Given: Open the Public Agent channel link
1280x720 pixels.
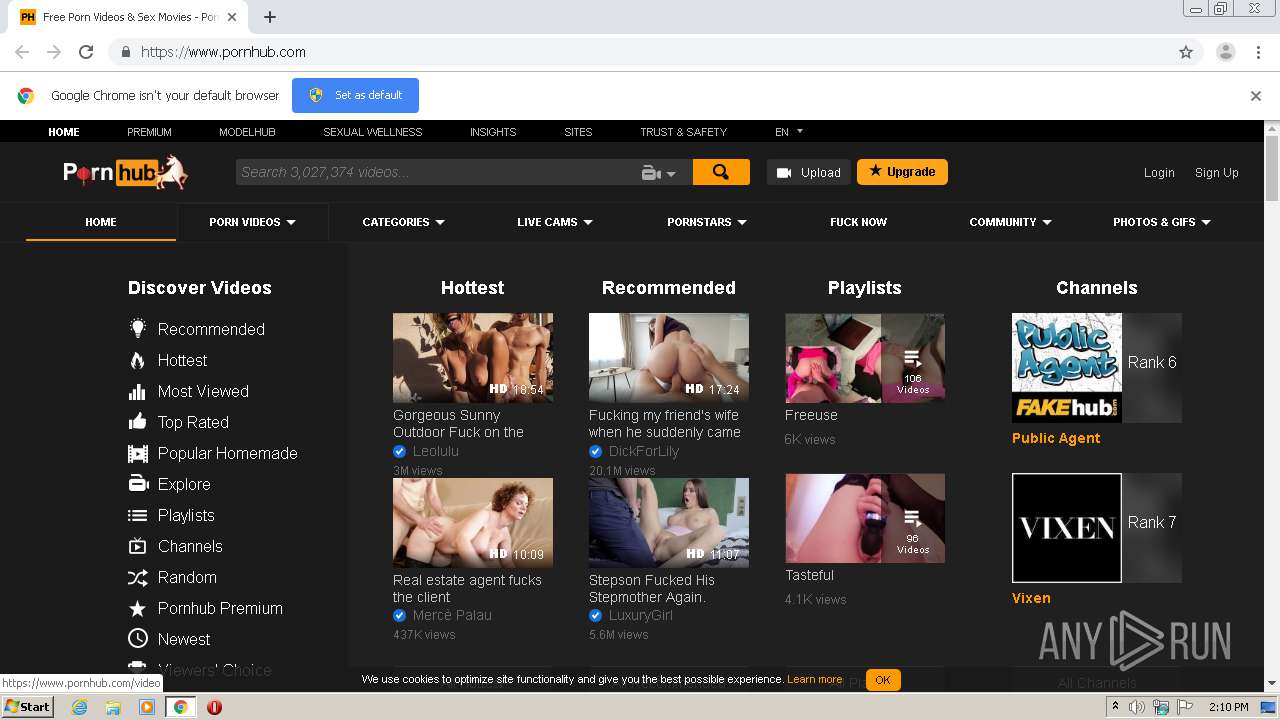Looking at the screenshot, I should (x=1055, y=438).
